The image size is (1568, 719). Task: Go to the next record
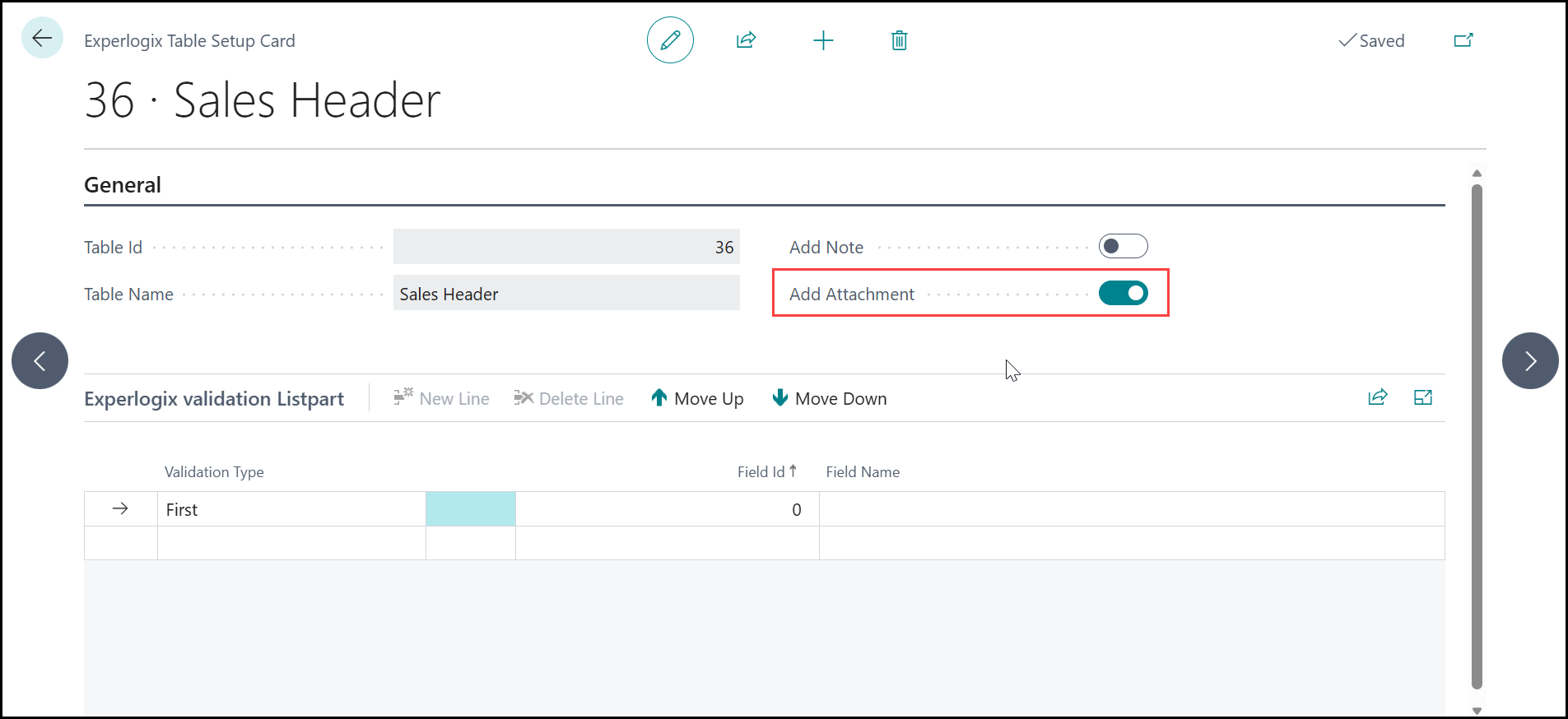(x=1530, y=360)
